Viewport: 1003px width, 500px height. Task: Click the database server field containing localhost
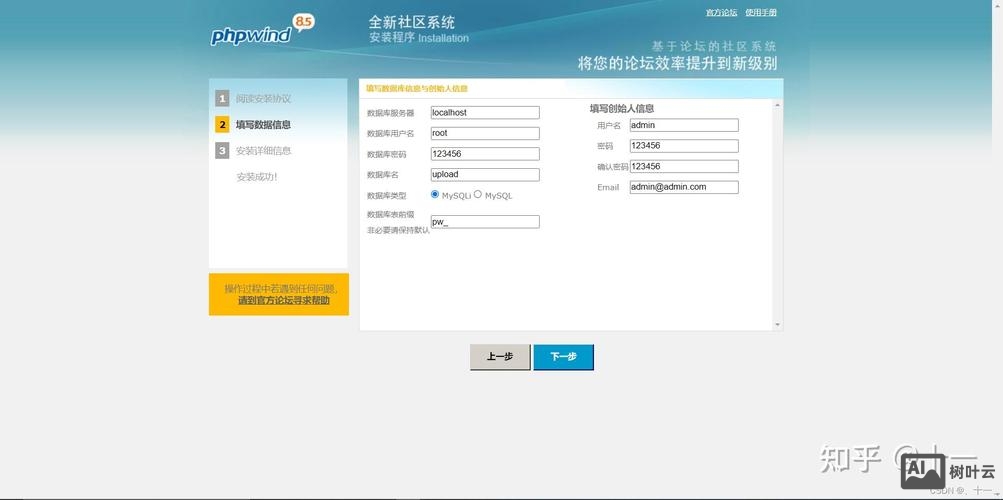(x=485, y=113)
